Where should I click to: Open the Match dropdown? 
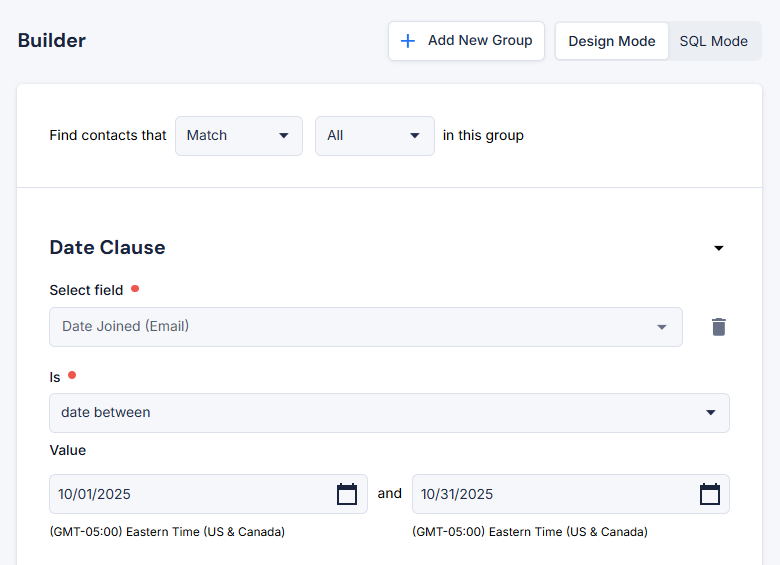[x=238, y=136]
